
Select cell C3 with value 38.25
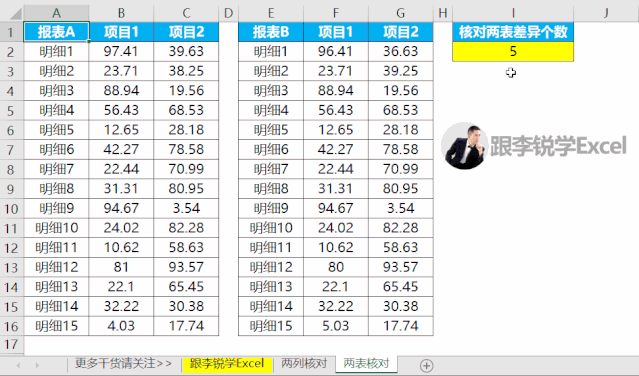click(x=186, y=71)
